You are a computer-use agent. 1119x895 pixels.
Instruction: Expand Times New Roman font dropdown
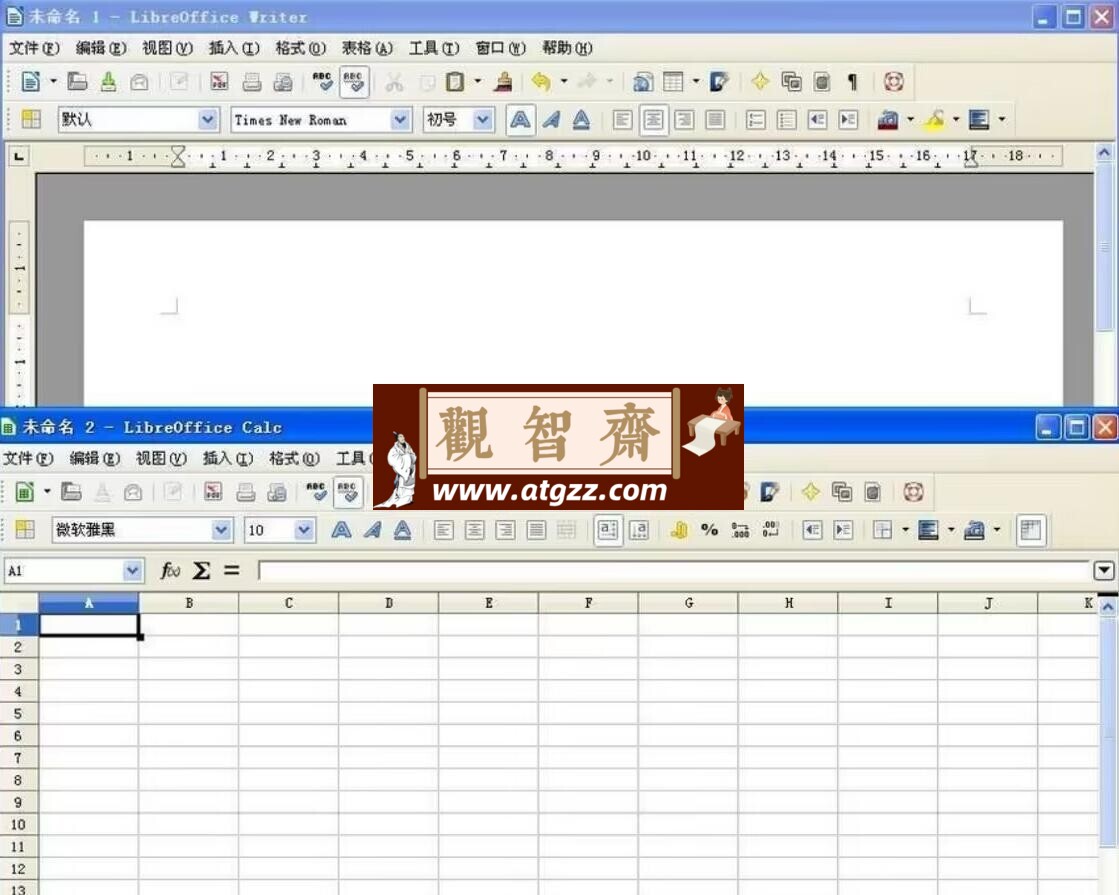pos(400,119)
